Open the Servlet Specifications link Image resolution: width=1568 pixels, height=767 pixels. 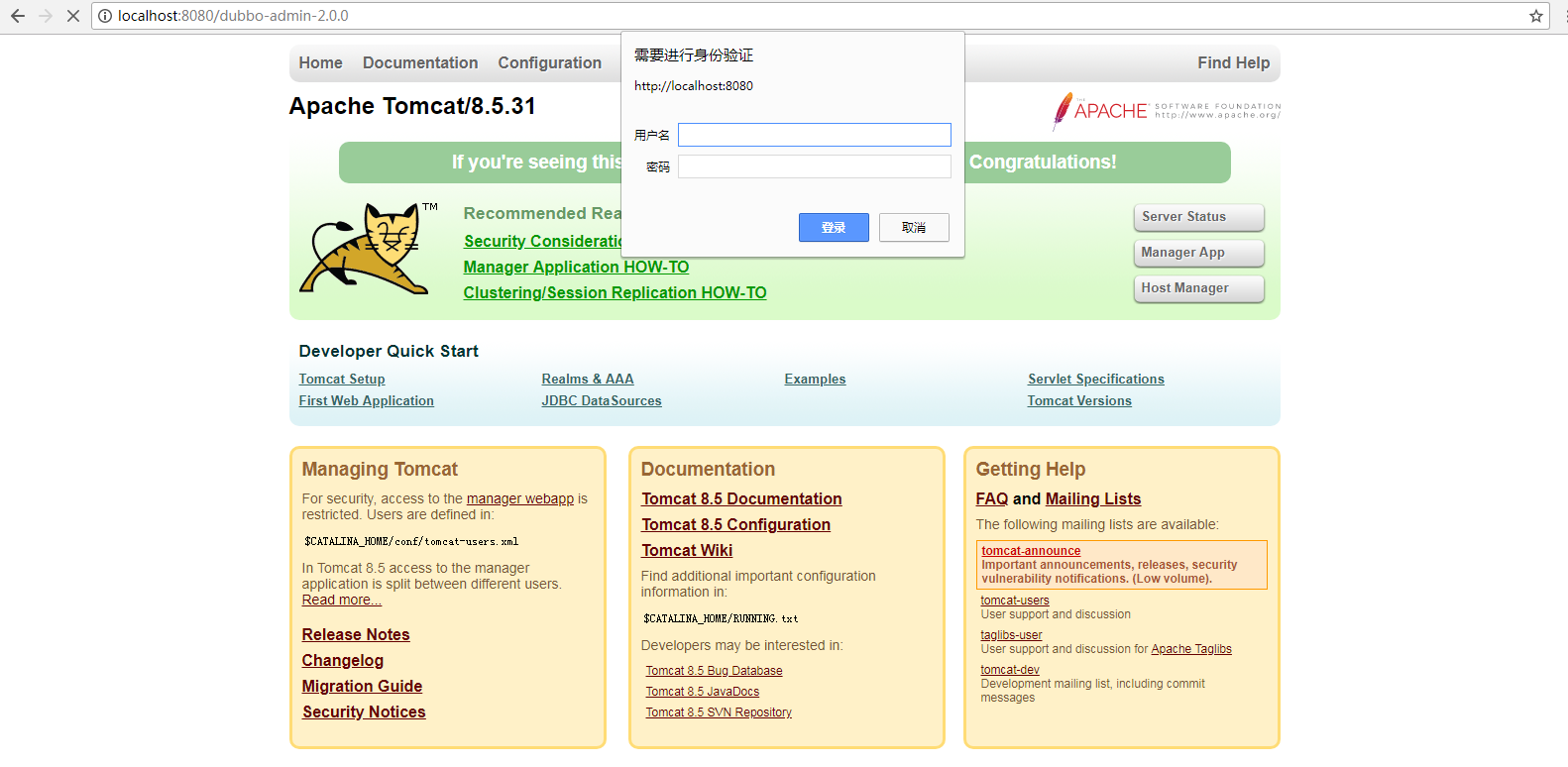[1096, 380]
